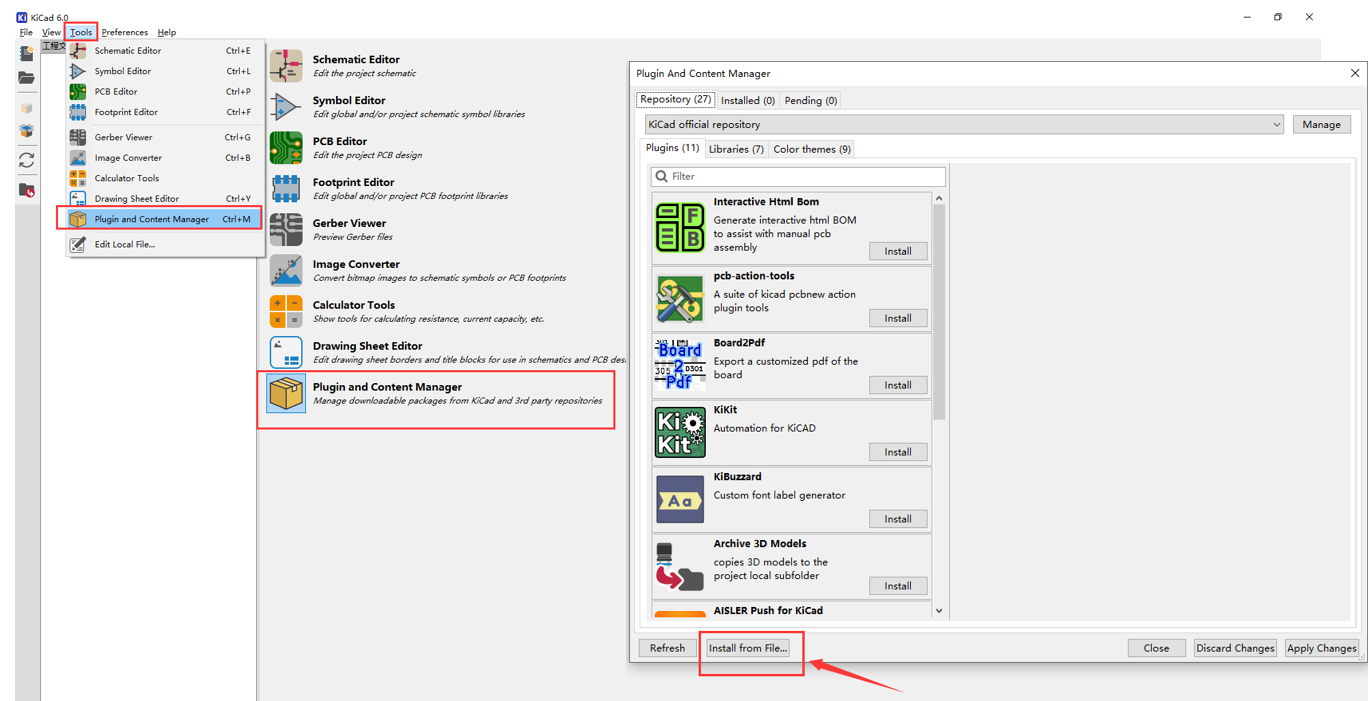Click the Image Converter launcher icon
This screenshot has height=701, width=1368.
(286, 271)
